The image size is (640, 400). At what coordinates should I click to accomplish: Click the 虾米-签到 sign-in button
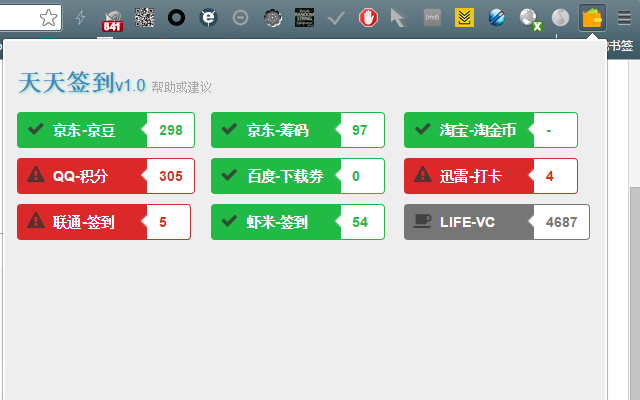coord(276,222)
